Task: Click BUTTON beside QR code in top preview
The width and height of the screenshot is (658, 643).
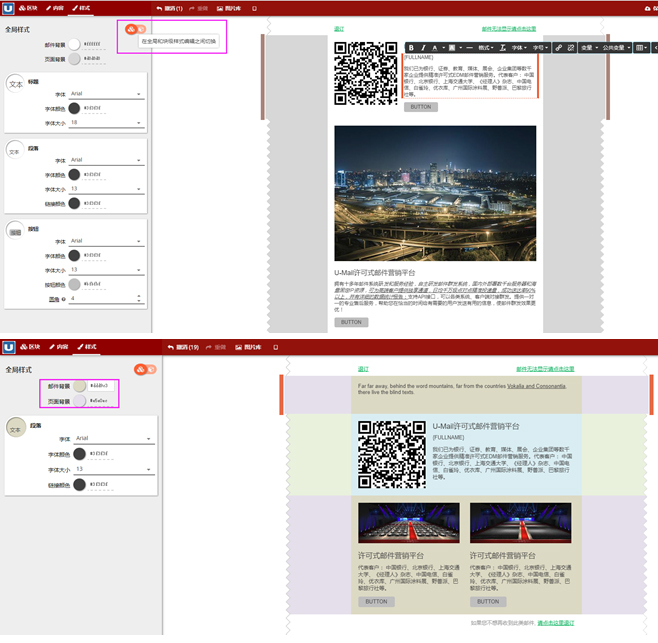Action: click(x=420, y=107)
